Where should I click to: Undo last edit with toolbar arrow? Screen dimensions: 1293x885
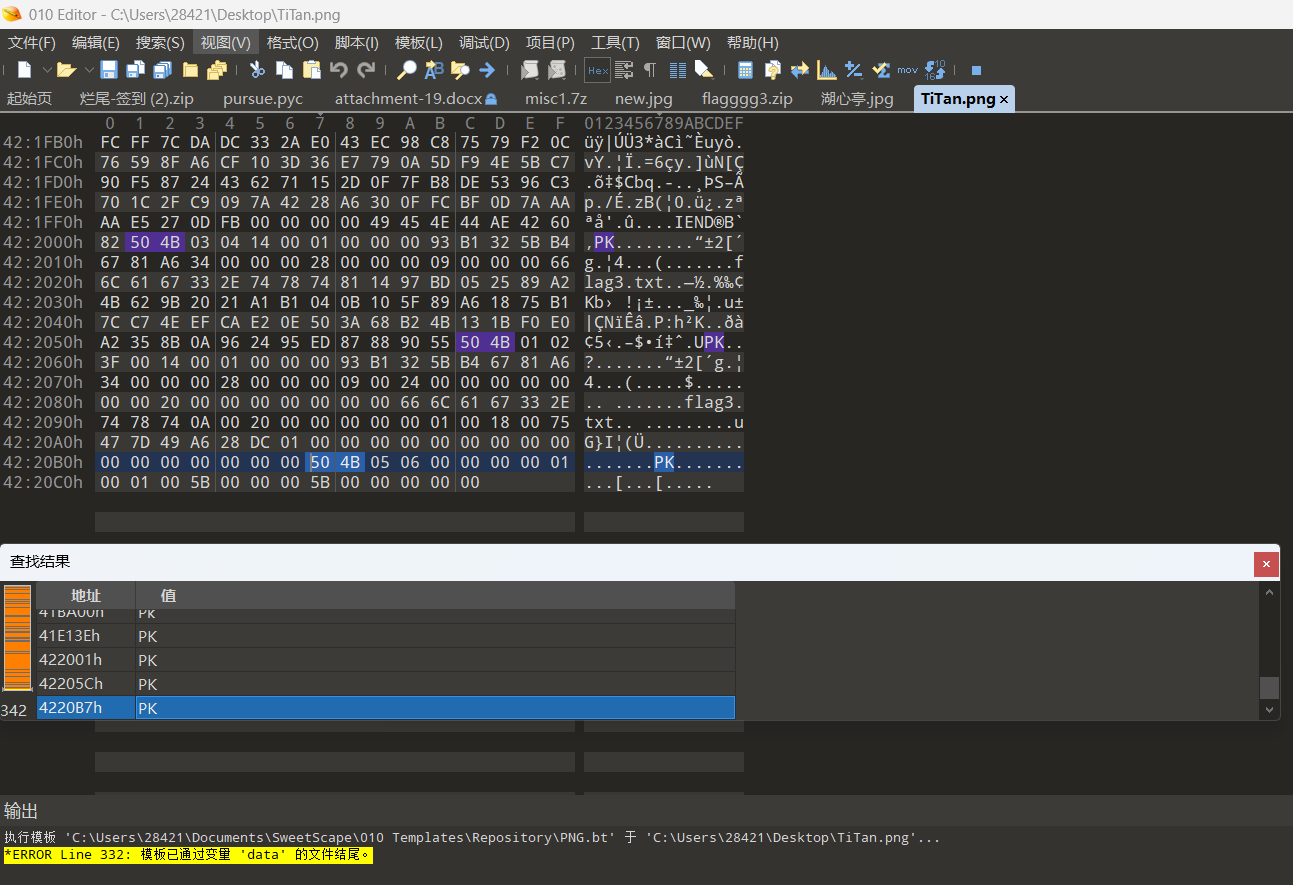point(339,70)
